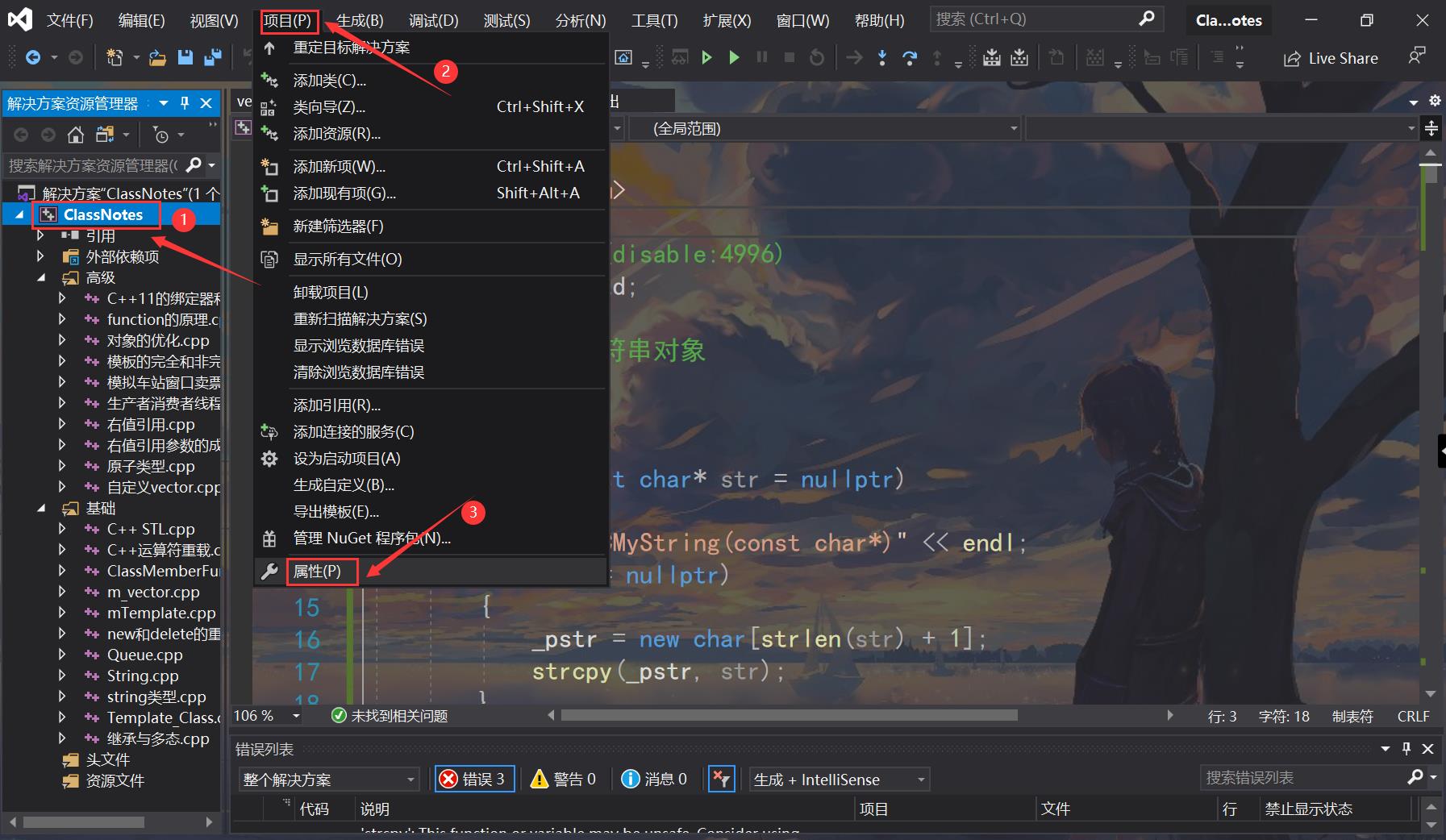Click the editor vertical scrollbar down arrow
The width and height of the screenshot is (1446, 840).
1431,694
